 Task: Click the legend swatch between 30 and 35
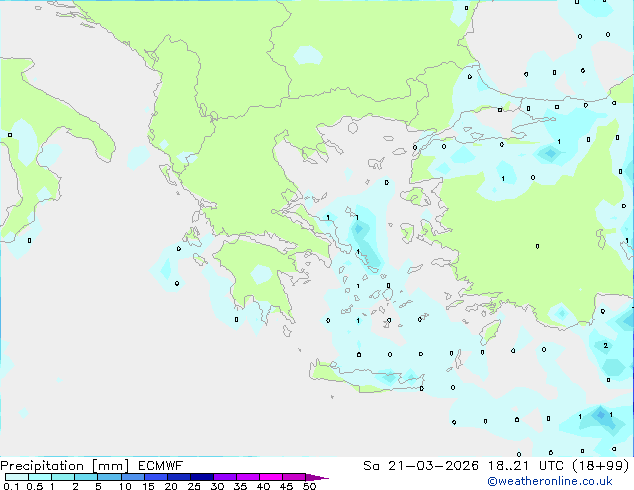tap(225, 477)
